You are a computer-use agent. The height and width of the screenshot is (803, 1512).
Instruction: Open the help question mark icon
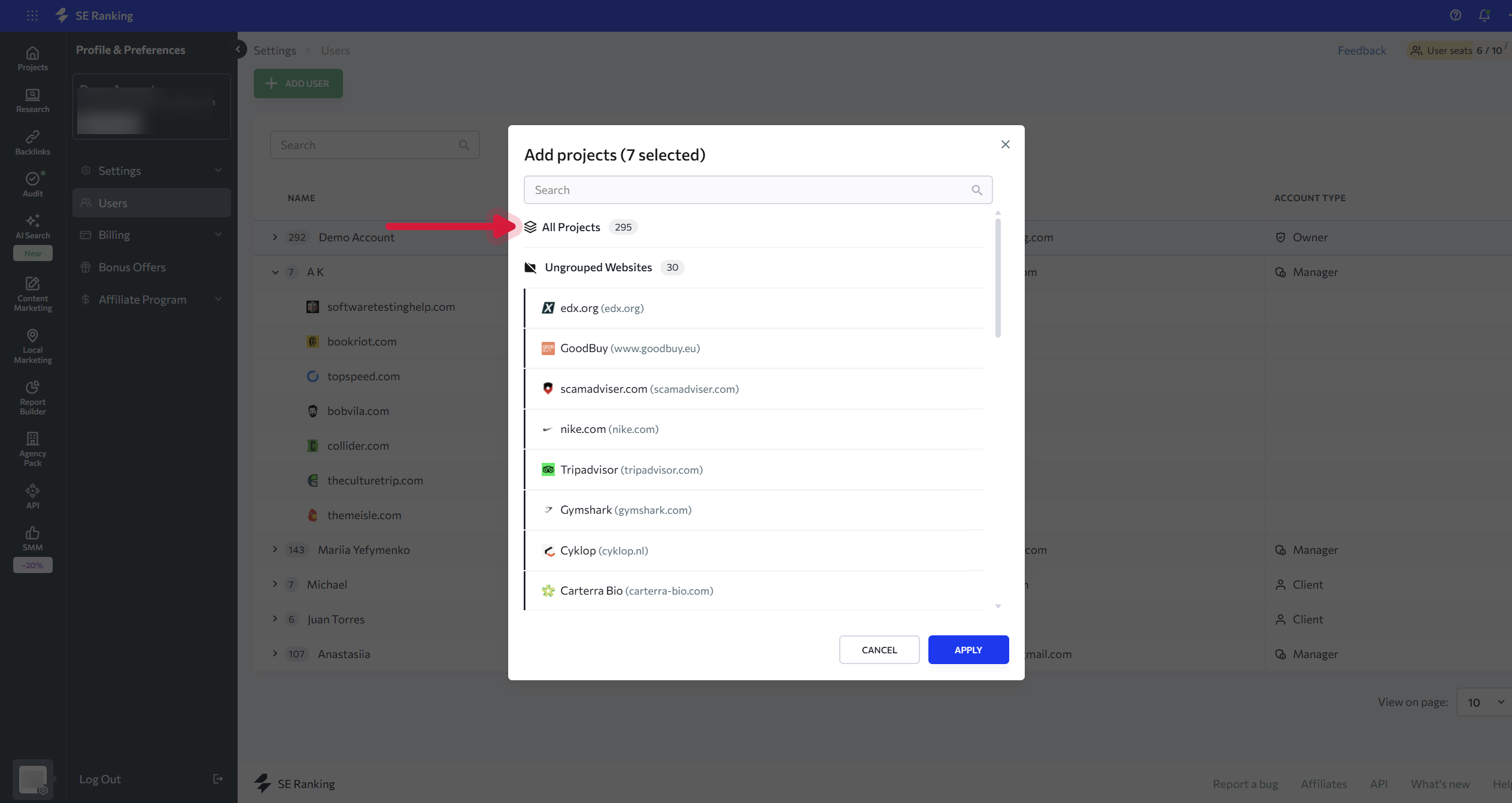pos(1456,16)
